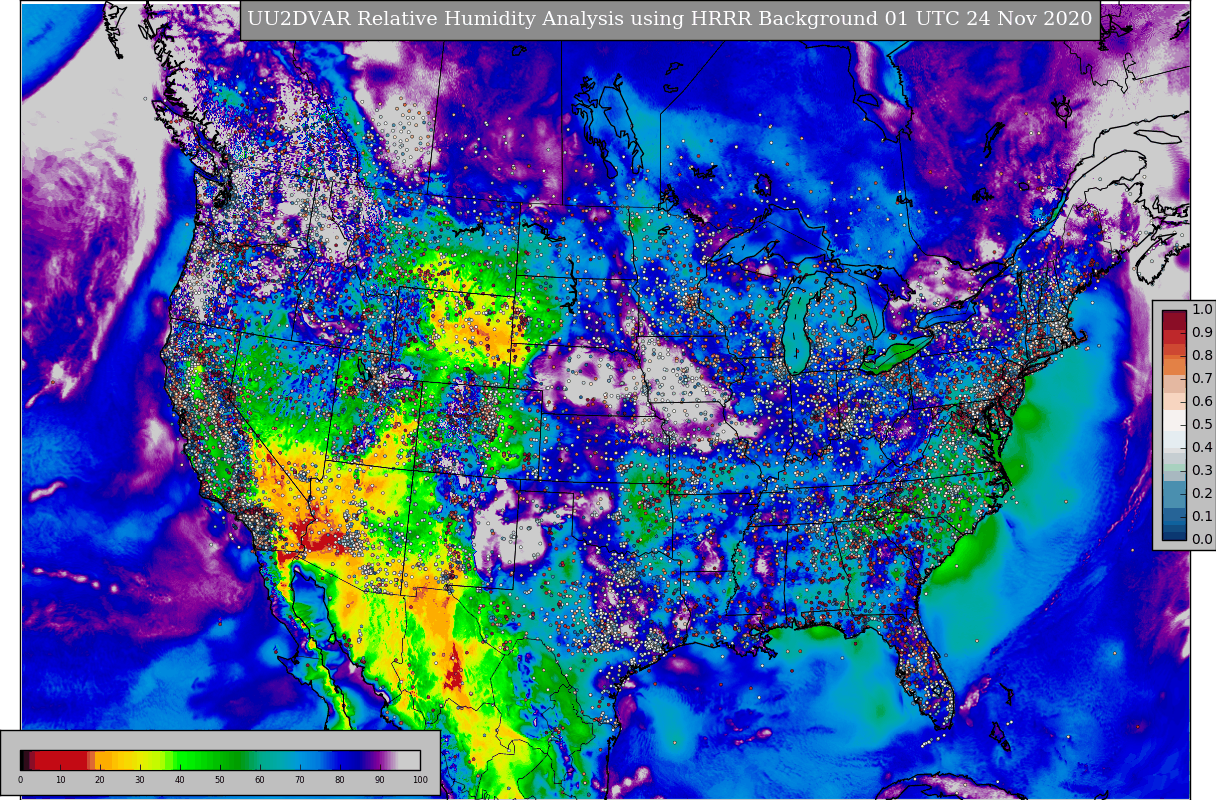Select the 0.7 label on vertical colorbar
1216x800 pixels.
click(x=1201, y=379)
